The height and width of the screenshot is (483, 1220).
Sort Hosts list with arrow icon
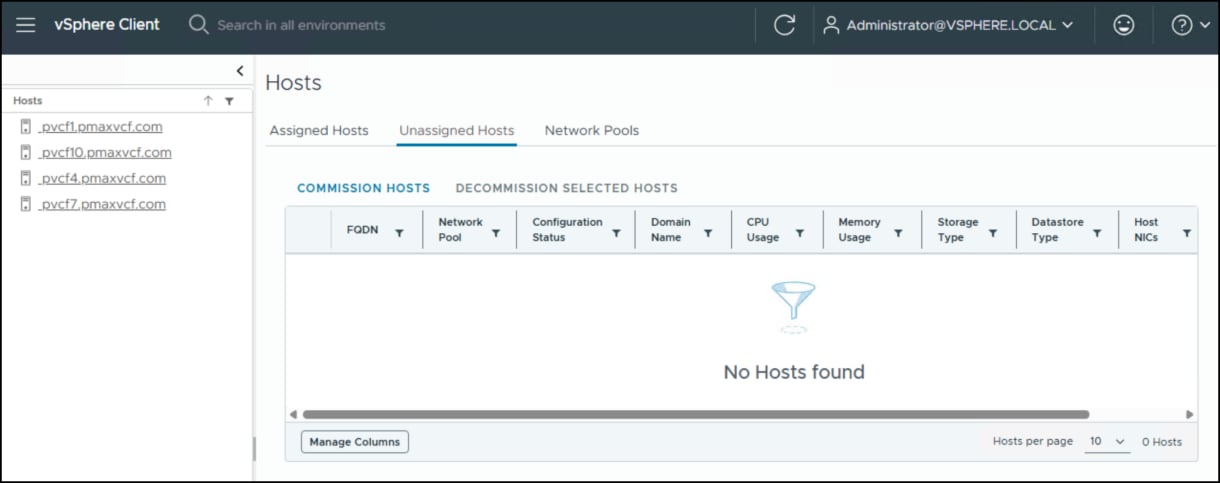[x=208, y=101]
